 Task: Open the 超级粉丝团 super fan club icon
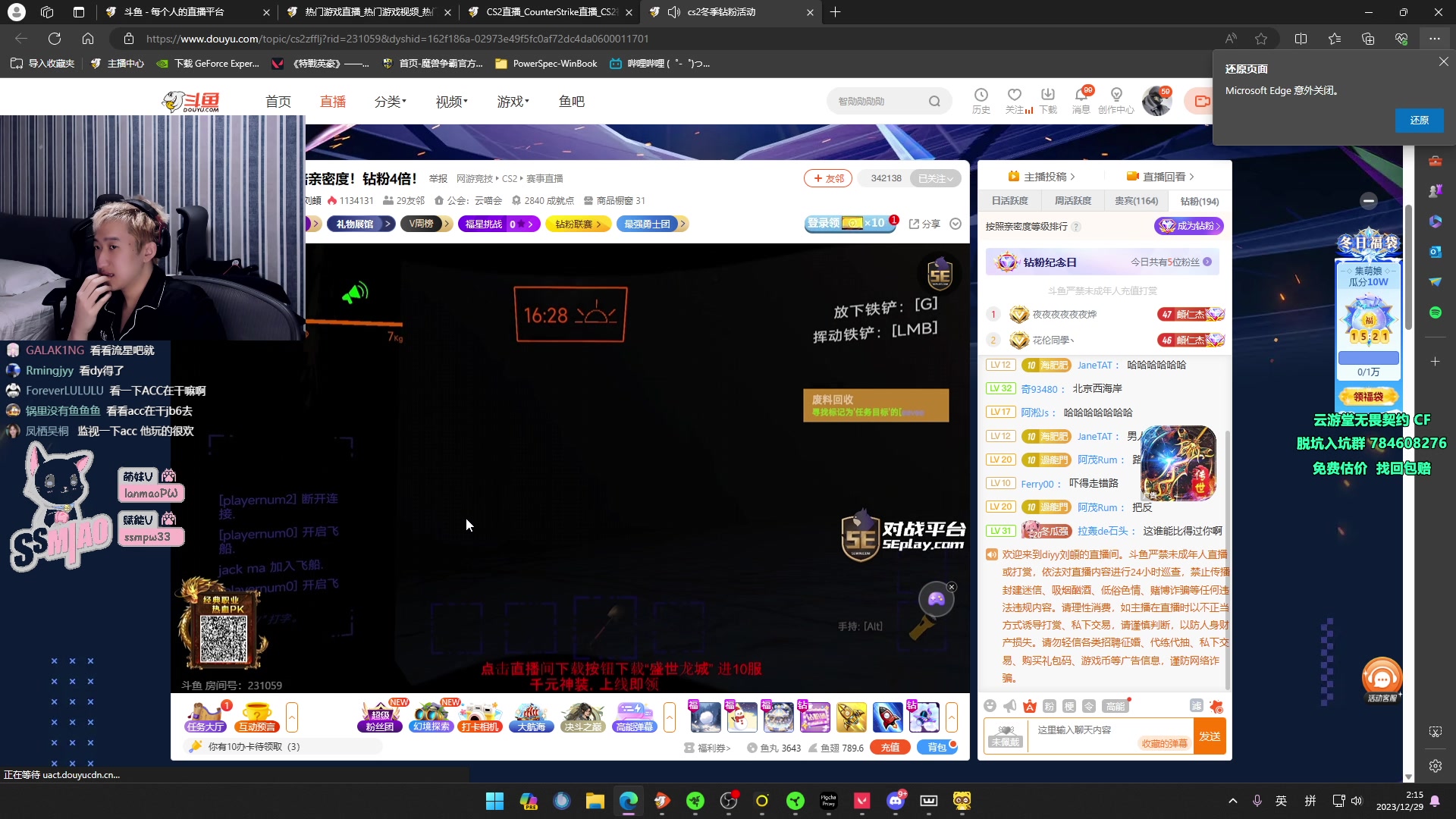click(380, 717)
